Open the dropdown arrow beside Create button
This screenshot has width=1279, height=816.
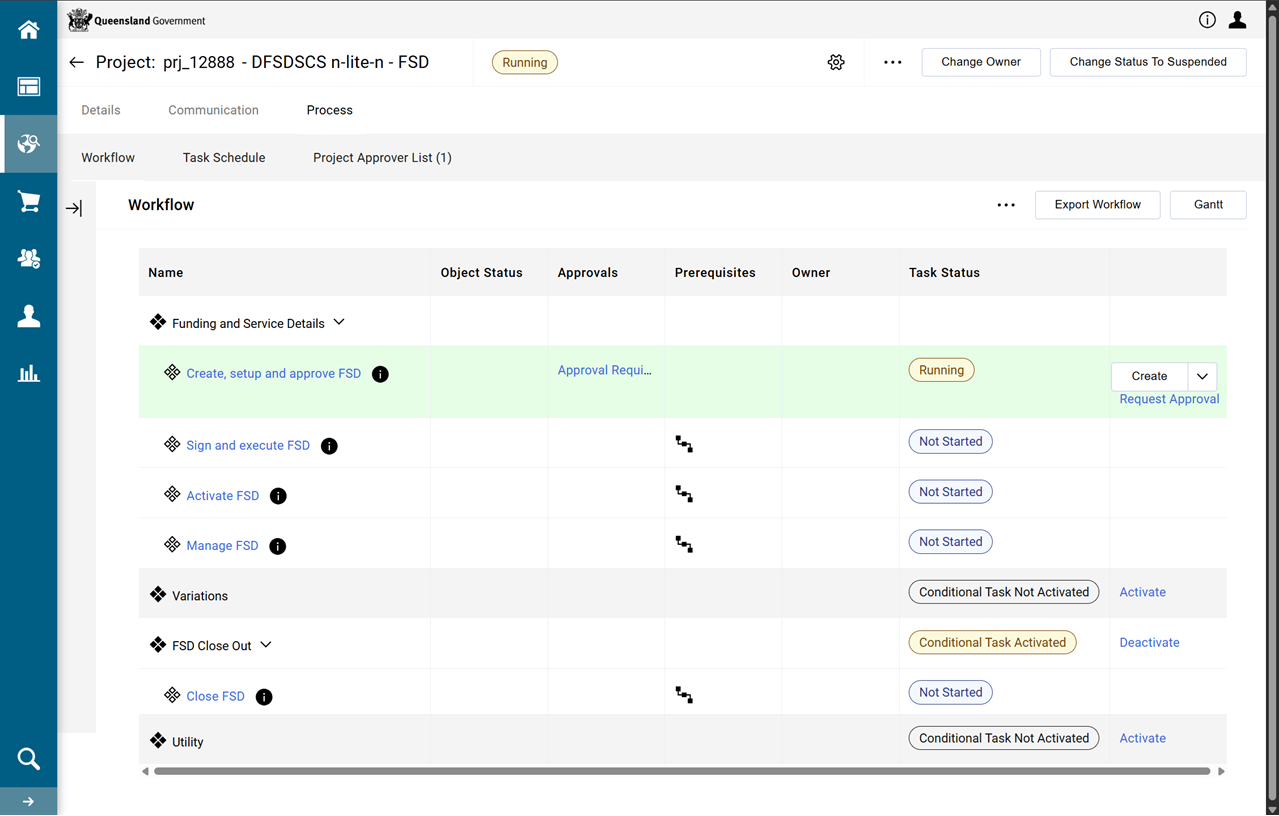[x=1202, y=376]
